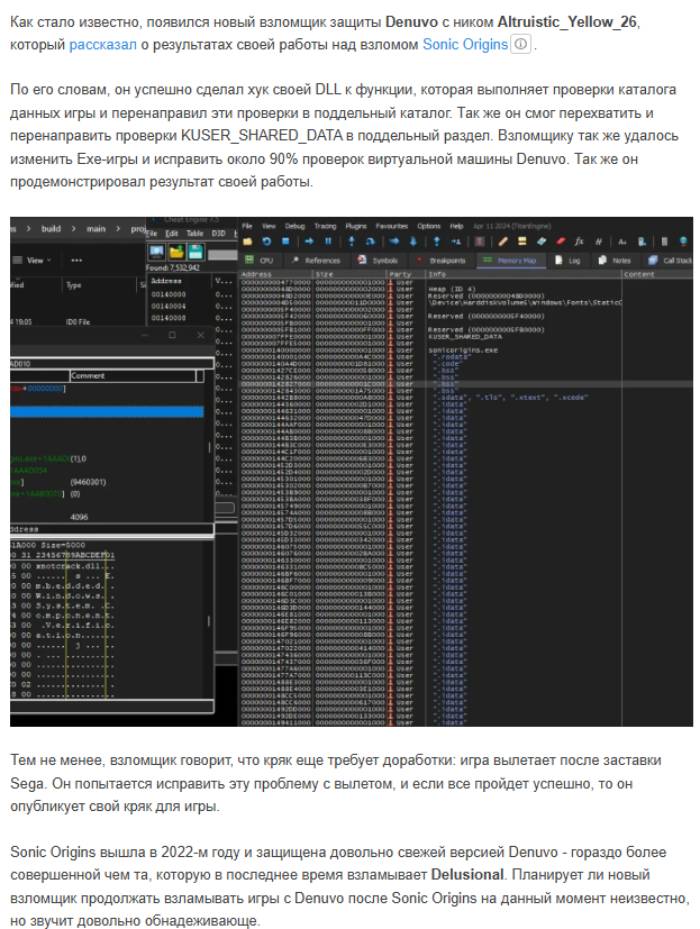Viewport: 700px width, 929px height.
Task: Click the "build" breadcrumb in explorer path
Action: coord(51,229)
